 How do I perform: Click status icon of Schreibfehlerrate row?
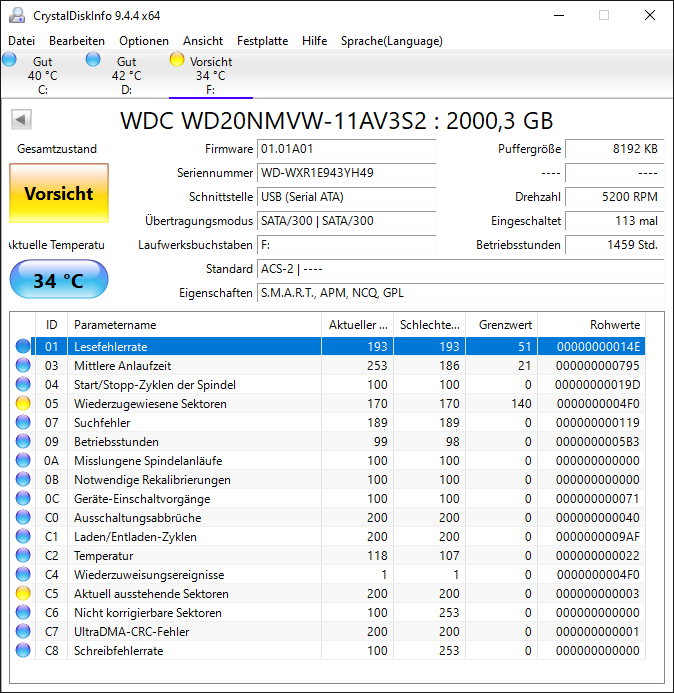(x=23, y=650)
